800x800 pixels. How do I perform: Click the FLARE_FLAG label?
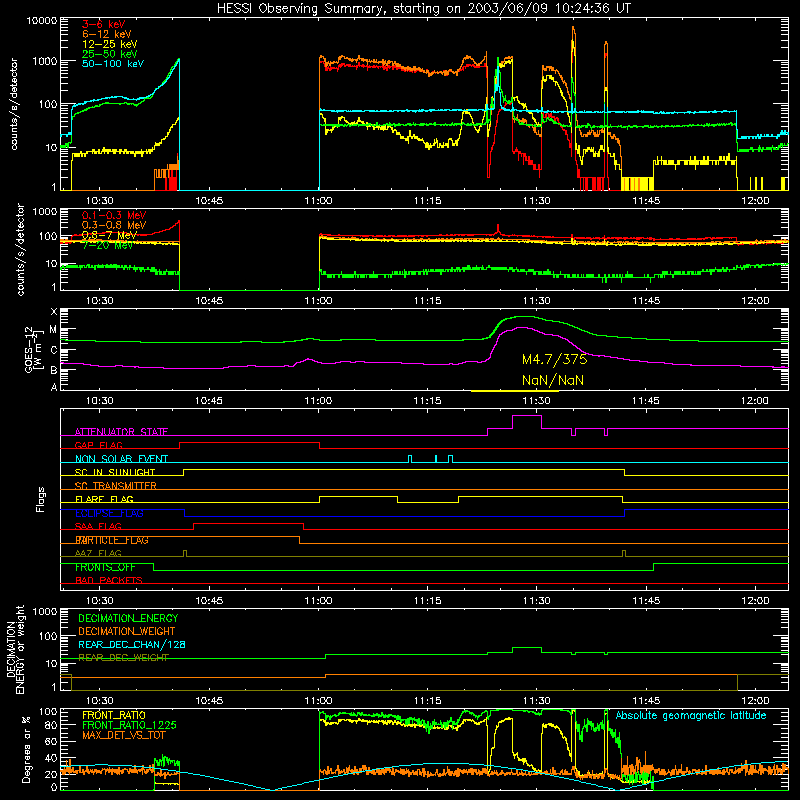104,499
